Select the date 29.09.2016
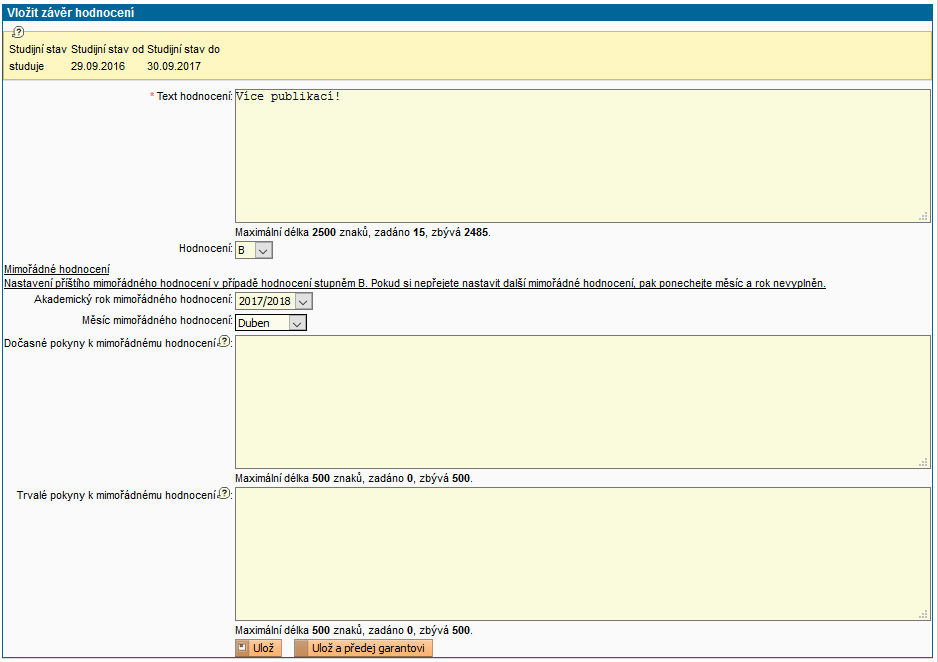Screen dimensions: 938x662 pyautogui.click(x=98, y=66)
